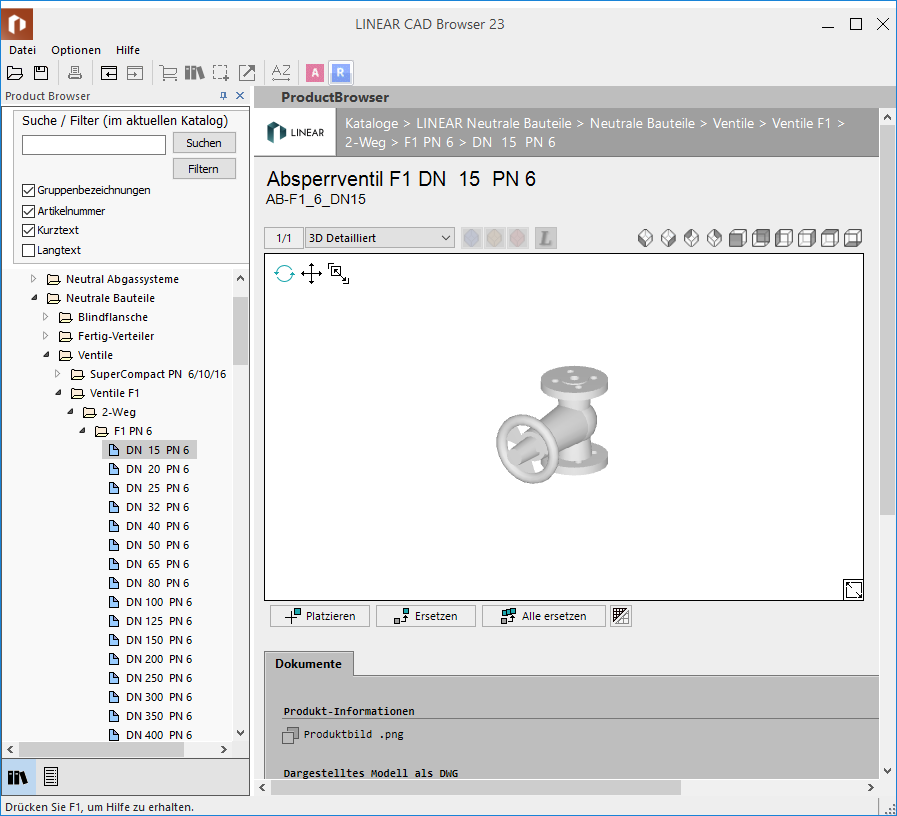
Task: Switch to catalog books view at panel bottom
Action: coord(18,777)
